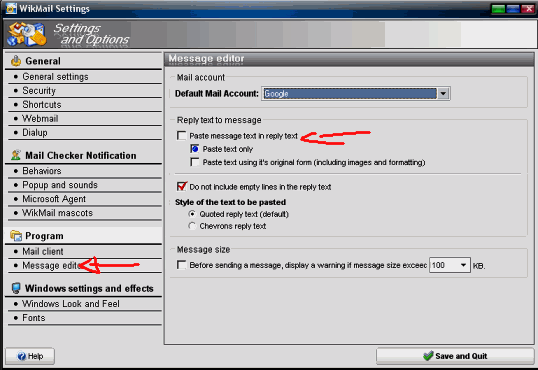Open the Fonts settings page

[x=34, y=318]
